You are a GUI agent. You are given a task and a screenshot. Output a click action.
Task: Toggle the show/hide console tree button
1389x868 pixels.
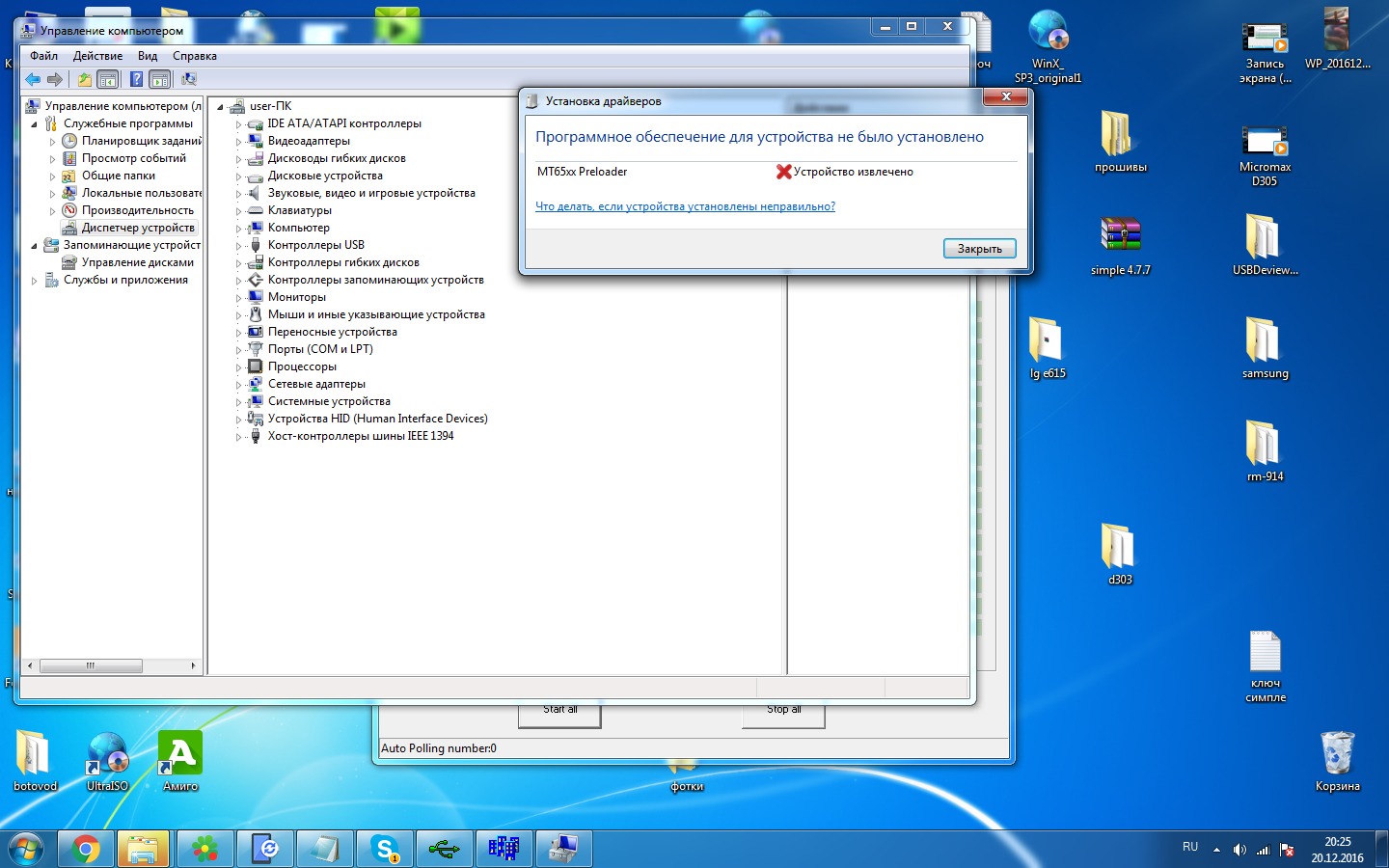(x=108, y=79)
